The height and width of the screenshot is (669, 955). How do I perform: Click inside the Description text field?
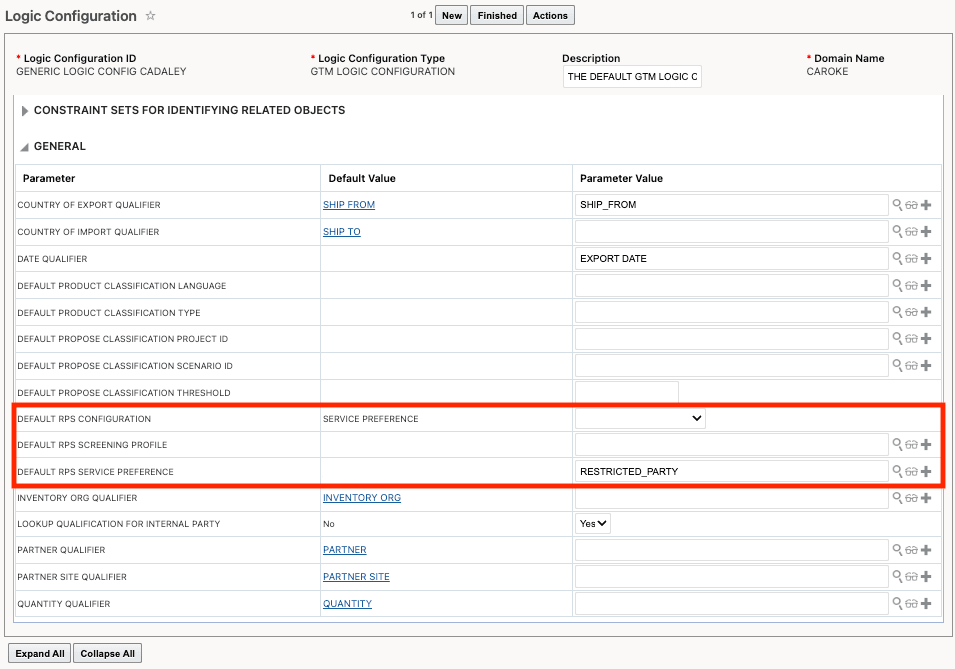[x=632, y=76]
